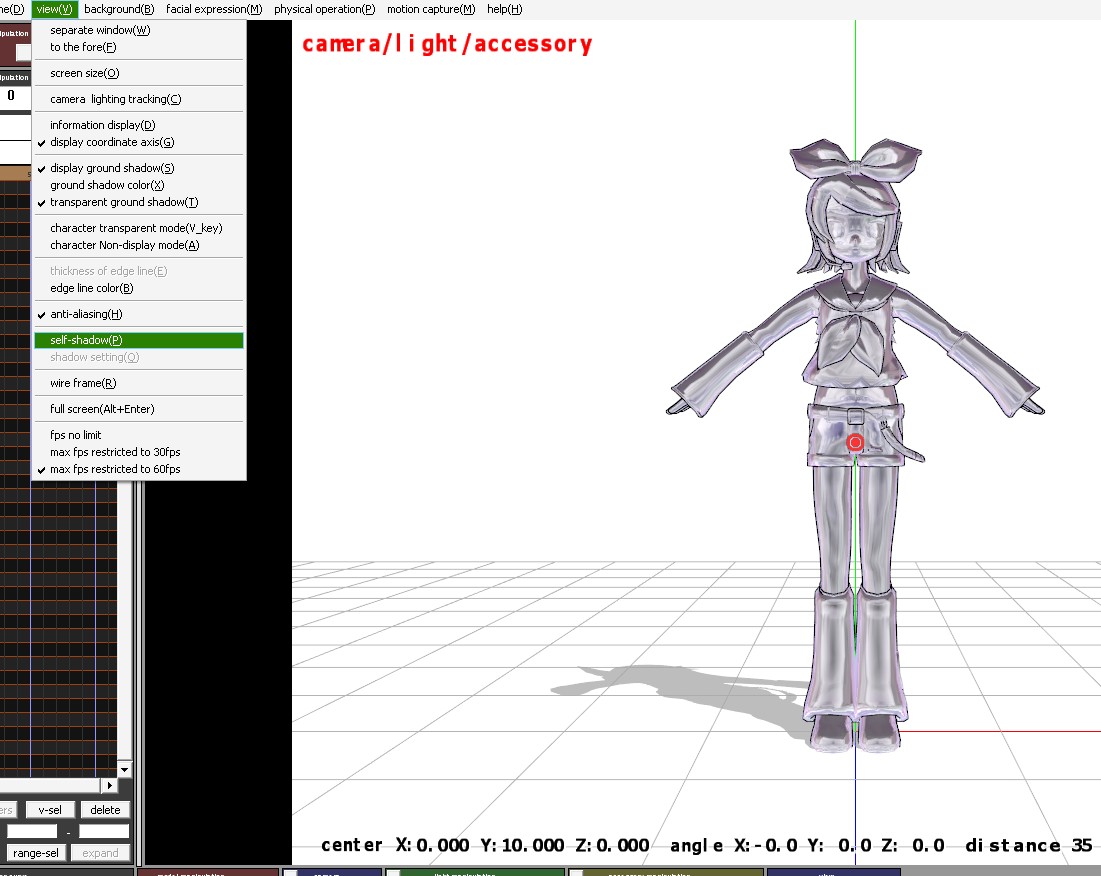Click the v-sel button
1101x876 pixels.
49,810
